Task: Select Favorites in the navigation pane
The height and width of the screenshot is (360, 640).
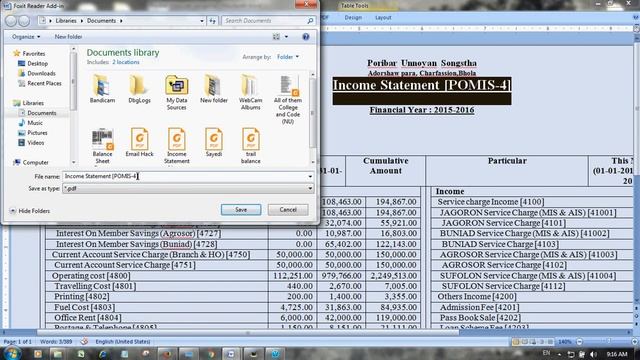Action: click(29, 53)
